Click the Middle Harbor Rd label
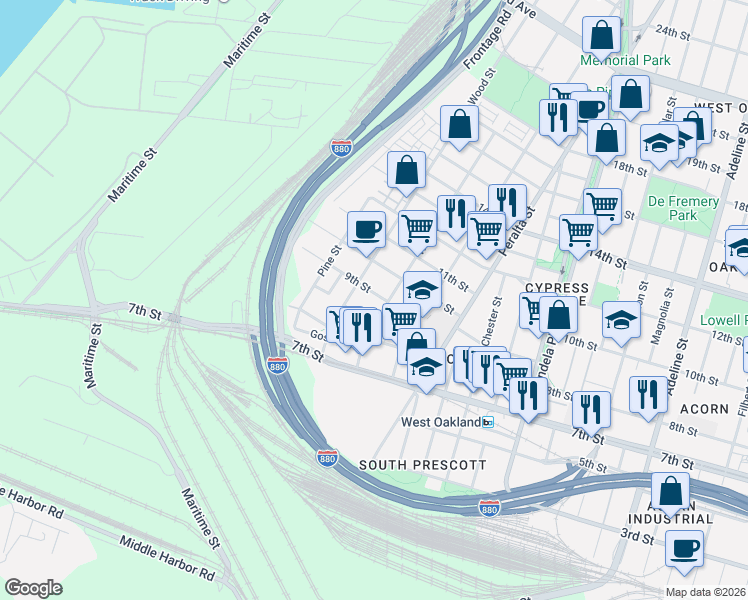 167,558
